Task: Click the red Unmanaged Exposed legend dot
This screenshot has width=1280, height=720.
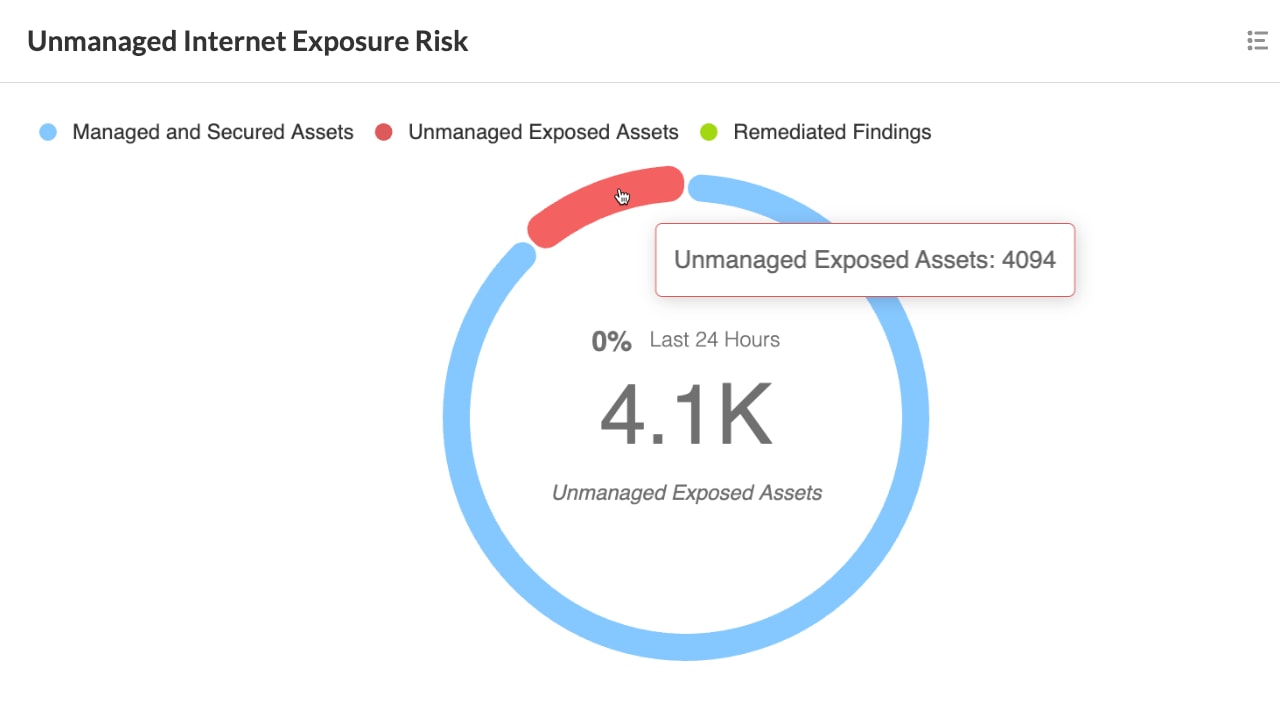Action: 383,132
